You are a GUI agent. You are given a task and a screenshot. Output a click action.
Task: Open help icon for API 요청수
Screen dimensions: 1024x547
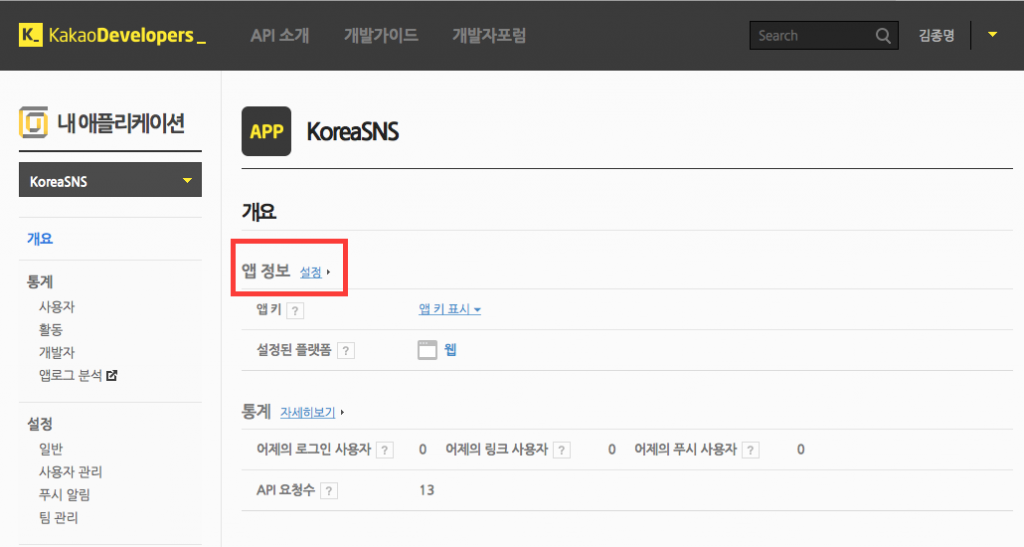coord(329,491)
